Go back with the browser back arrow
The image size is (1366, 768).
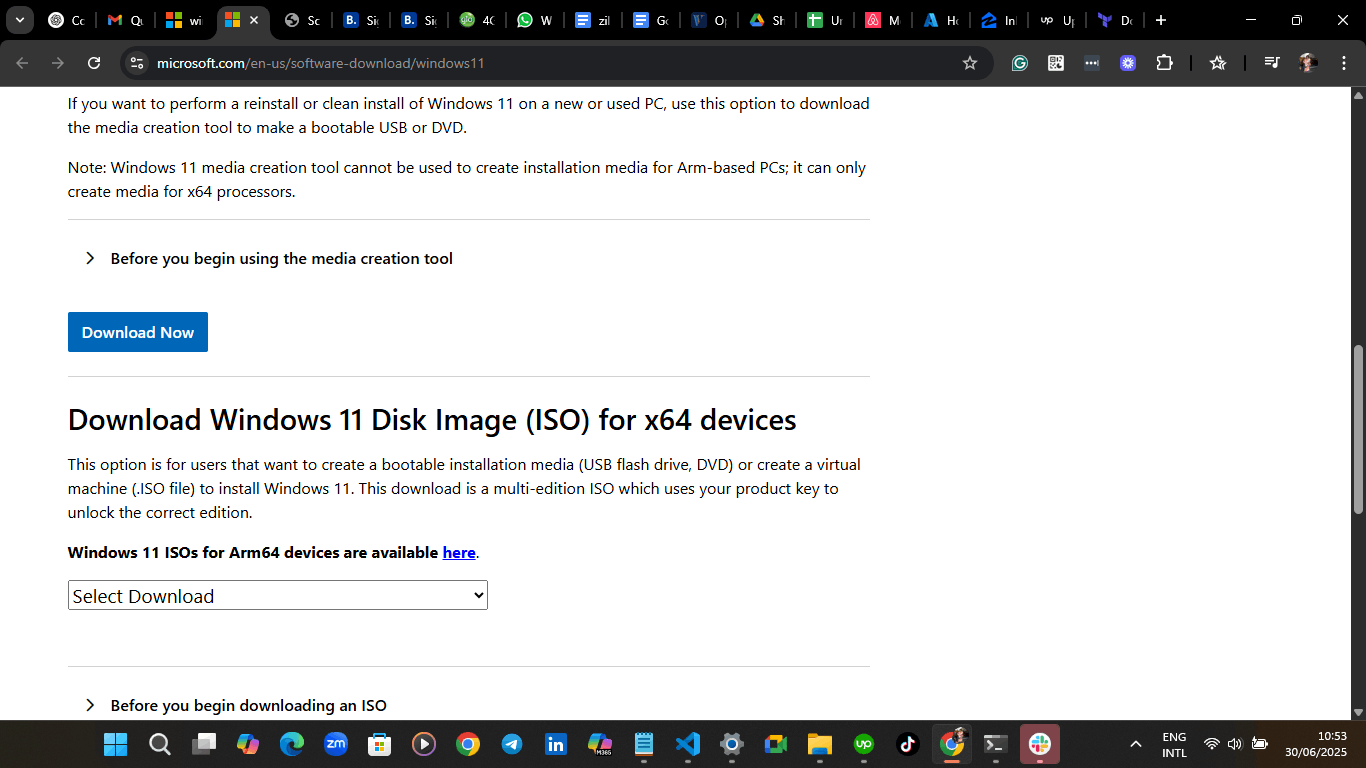point(22,63)
